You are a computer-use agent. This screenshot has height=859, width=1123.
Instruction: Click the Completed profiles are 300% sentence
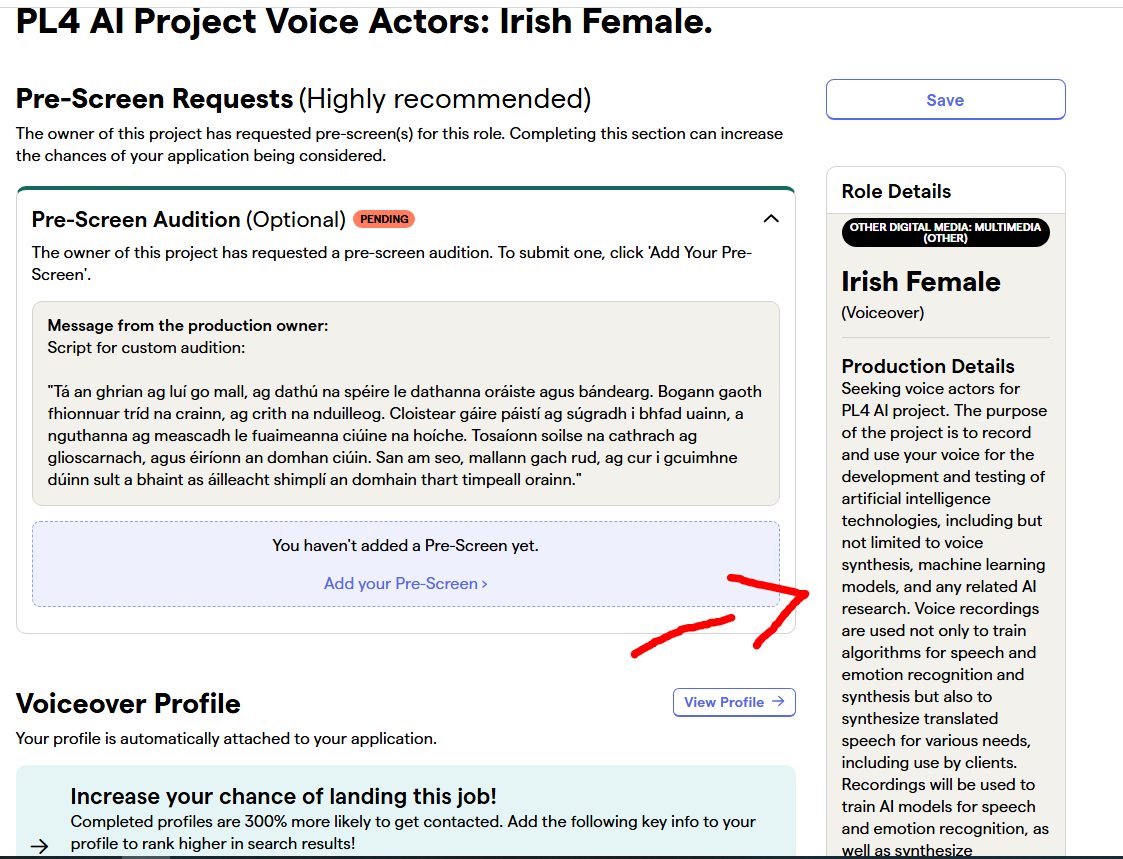[413, 832]
